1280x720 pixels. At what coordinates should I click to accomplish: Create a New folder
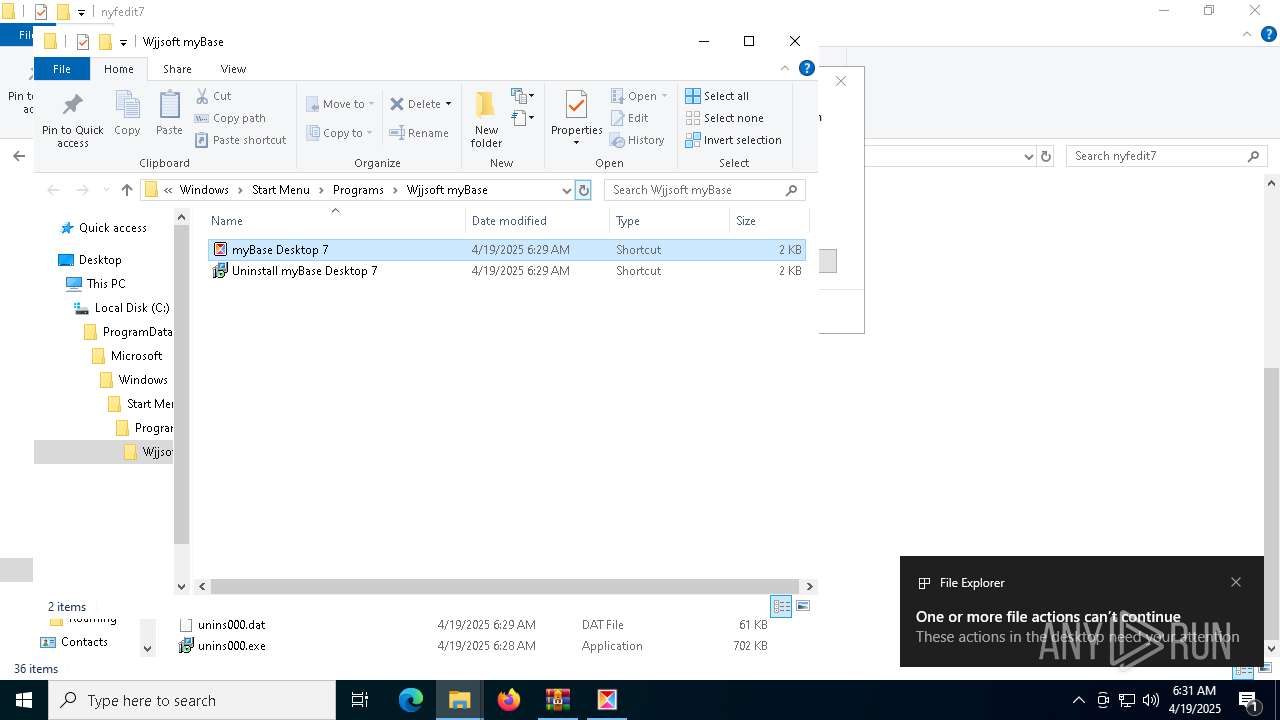click(x=486, y=119)
